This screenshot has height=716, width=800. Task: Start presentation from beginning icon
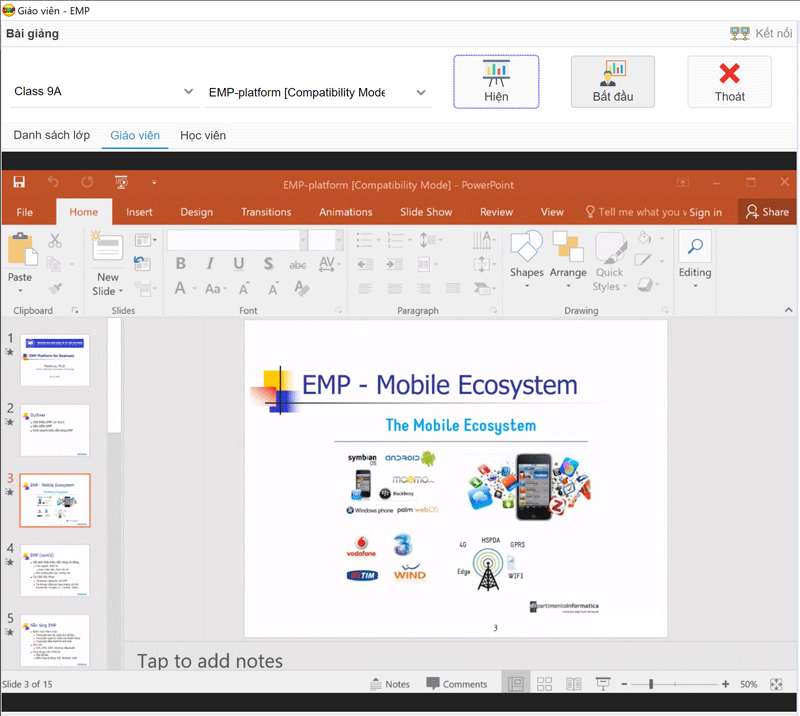click(x=121, y=182)
